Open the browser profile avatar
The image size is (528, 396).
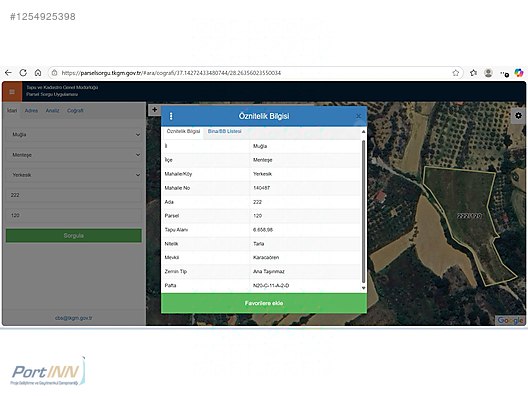[488, 73]
